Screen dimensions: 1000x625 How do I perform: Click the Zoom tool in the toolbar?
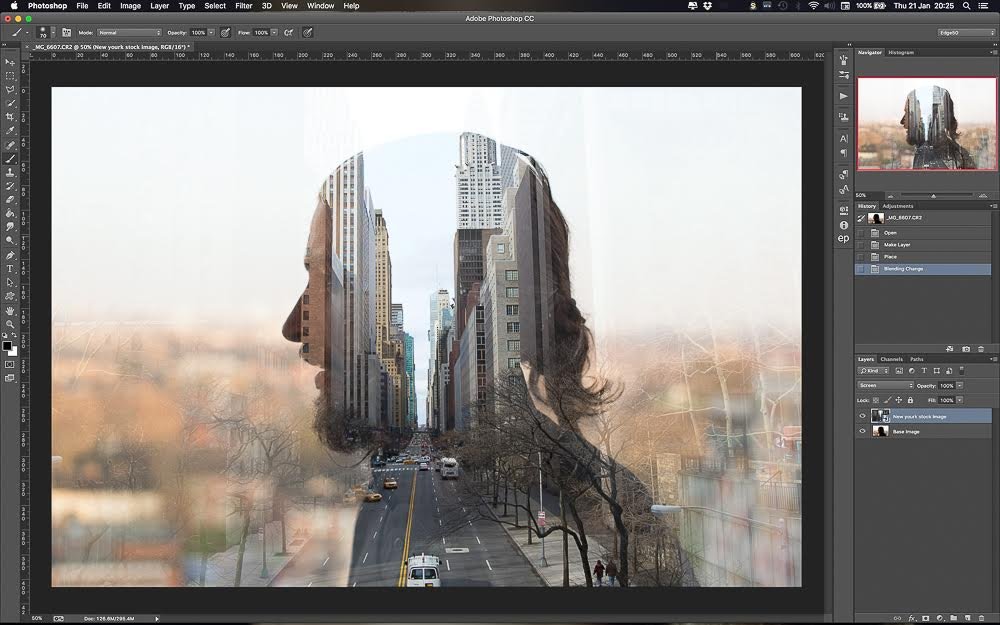pos(10,324)
